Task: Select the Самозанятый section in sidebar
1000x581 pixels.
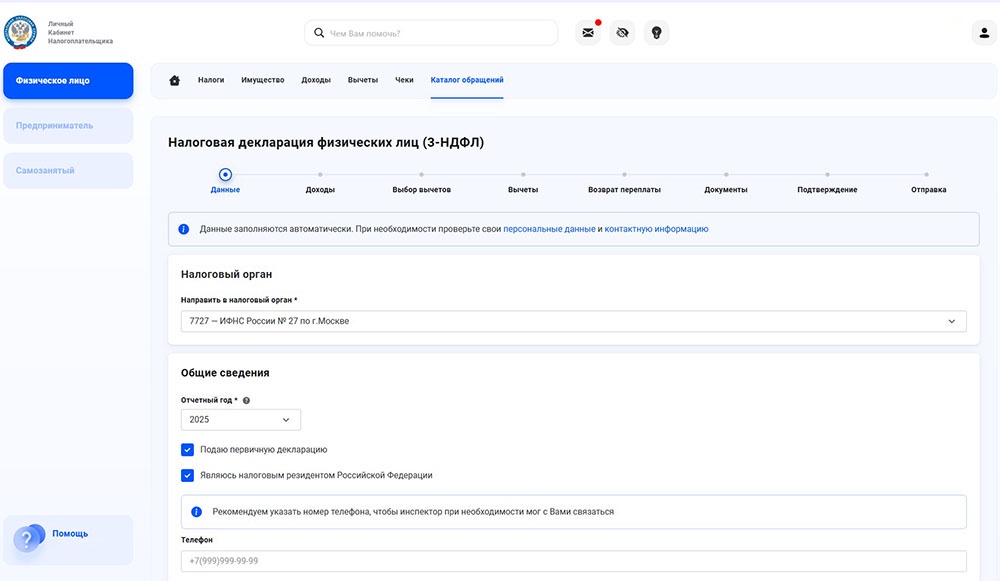Action: coord(67,170)
